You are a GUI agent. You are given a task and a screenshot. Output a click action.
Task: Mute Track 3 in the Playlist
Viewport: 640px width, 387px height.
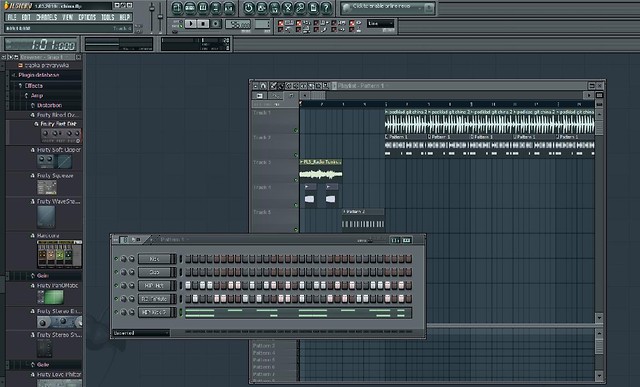pos(296,180)
